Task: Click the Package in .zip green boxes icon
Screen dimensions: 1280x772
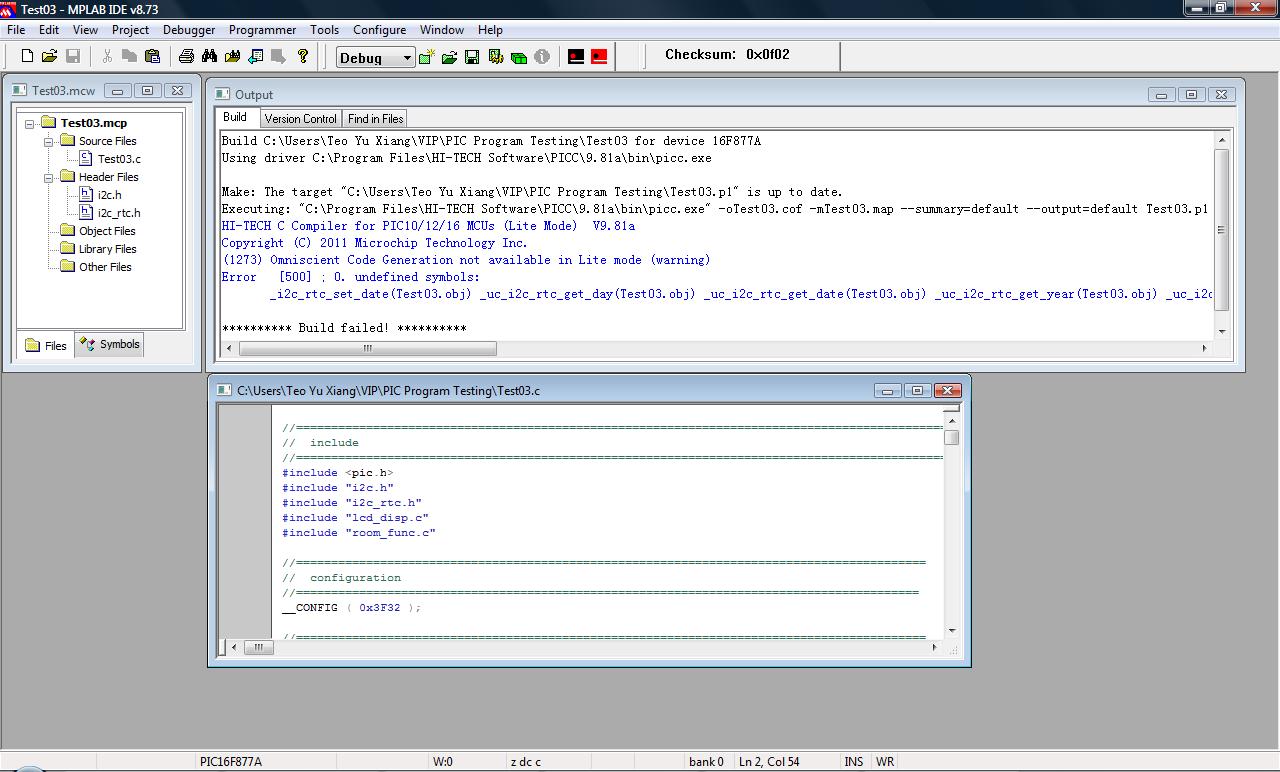Action: point(519,57)
